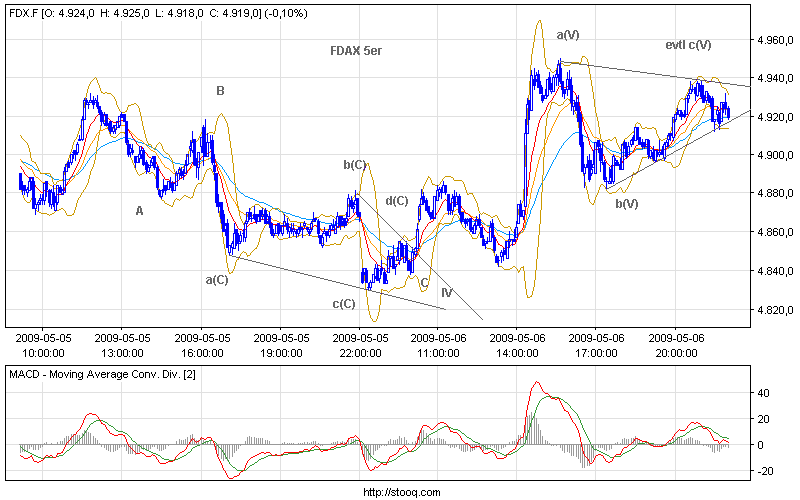Click the 4.920,0 price axis label
The image size is (800, 500).
[775, 117]
